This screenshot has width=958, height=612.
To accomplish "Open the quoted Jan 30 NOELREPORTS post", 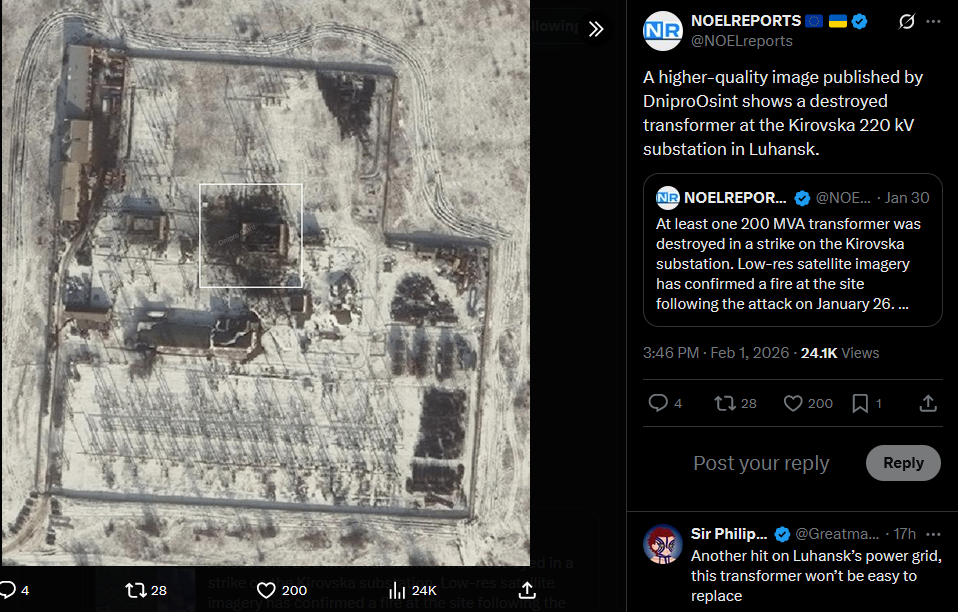I will [x=792, y=250].
